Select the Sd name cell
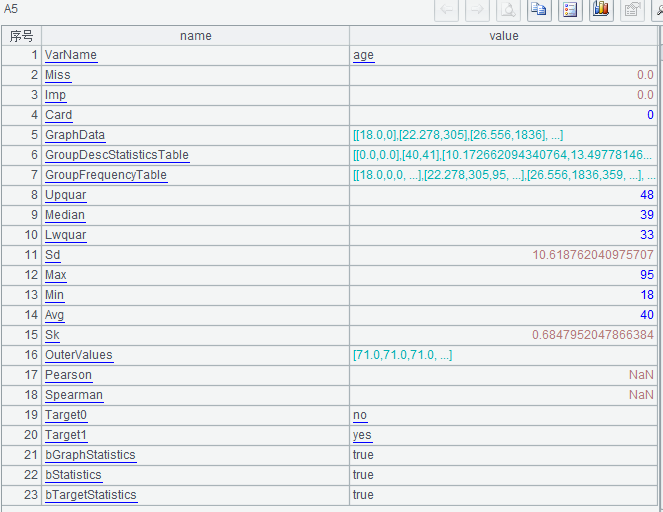This screenshot has width=663, height=512. (195, 255)
